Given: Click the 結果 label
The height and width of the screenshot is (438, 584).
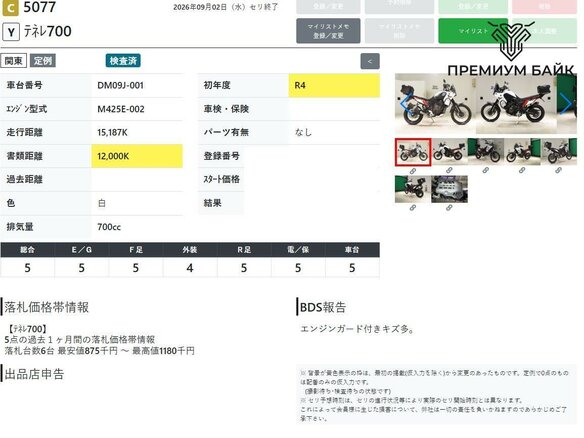Looking at the screenshot, I should pos(213,203).
